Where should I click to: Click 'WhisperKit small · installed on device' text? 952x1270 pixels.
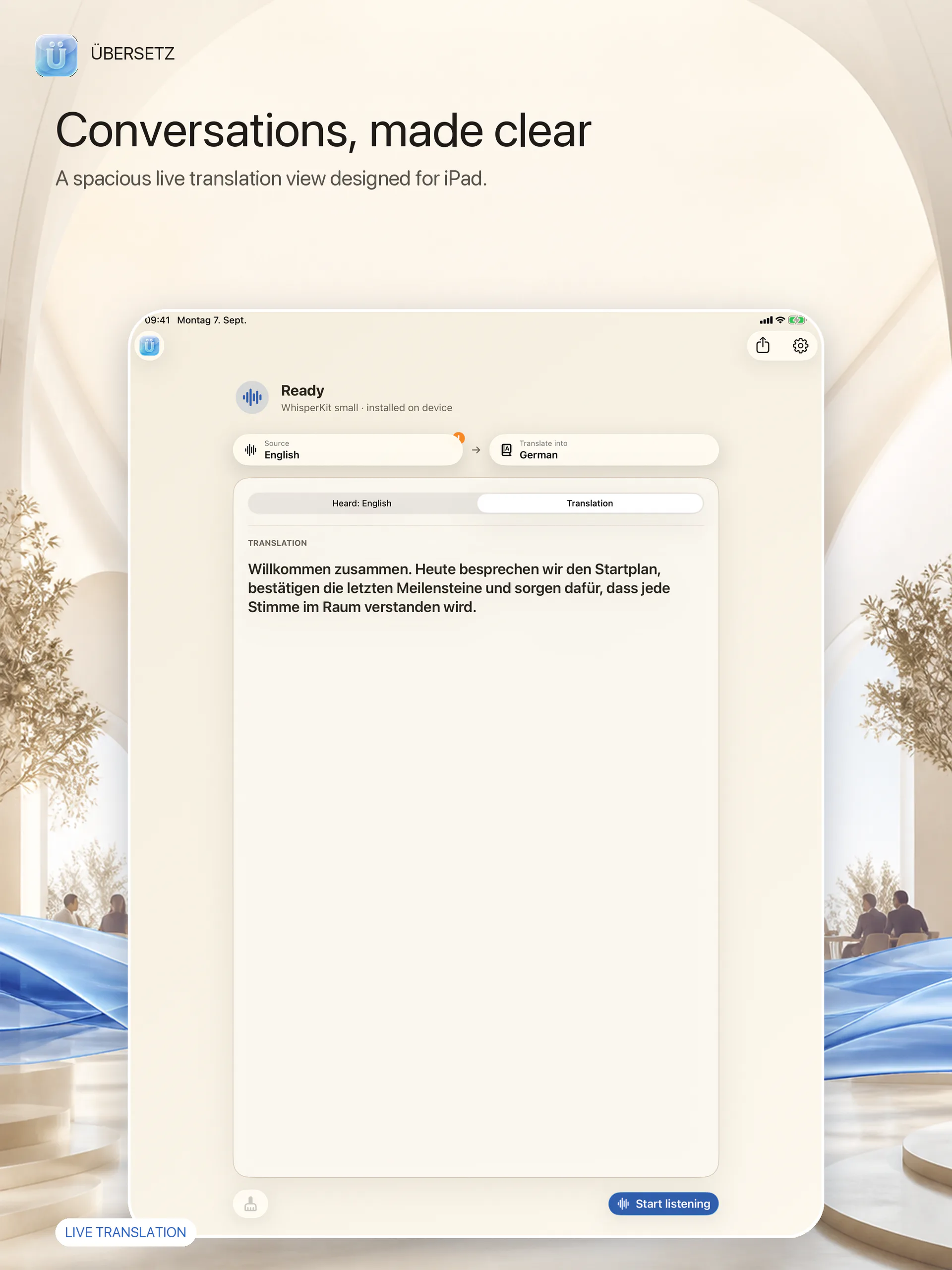(x=367, y=408)
